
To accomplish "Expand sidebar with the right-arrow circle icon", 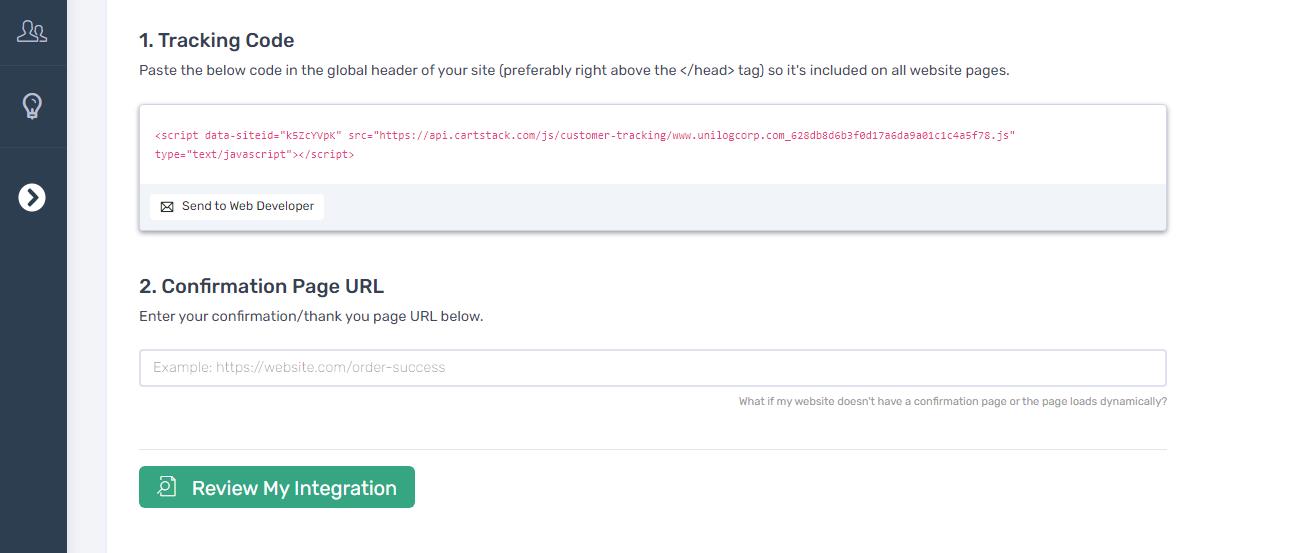I will tap(32, 198).
